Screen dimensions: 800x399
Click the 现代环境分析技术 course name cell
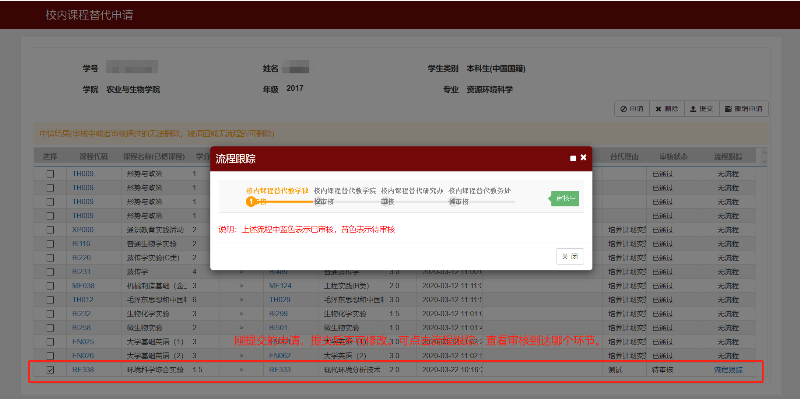coord(352,369)
